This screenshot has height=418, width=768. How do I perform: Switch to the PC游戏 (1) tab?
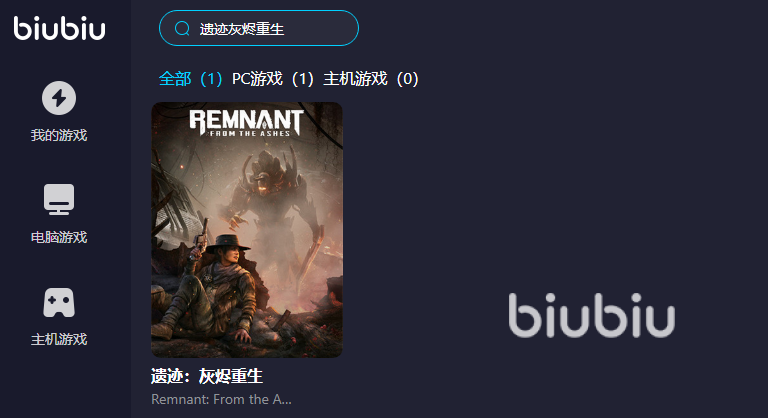273,79
